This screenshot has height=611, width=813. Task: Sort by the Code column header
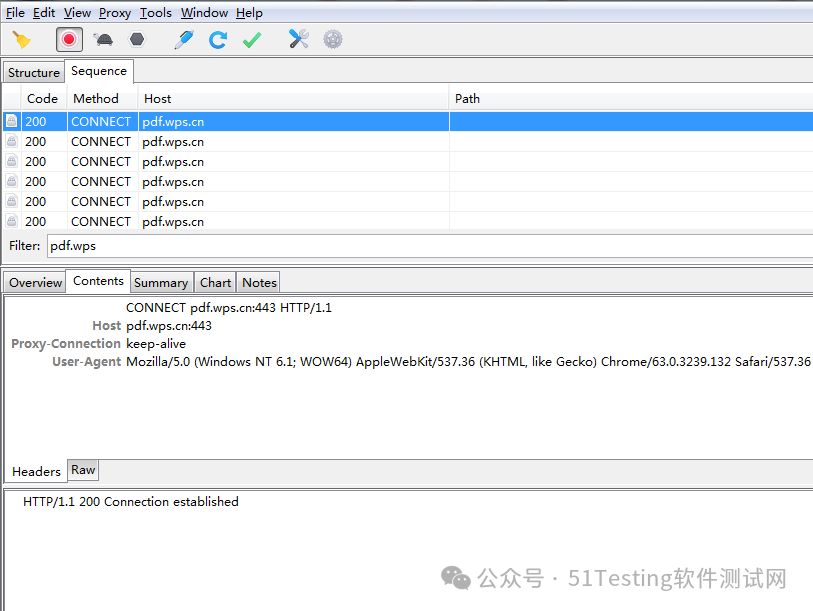click(43, 99)
